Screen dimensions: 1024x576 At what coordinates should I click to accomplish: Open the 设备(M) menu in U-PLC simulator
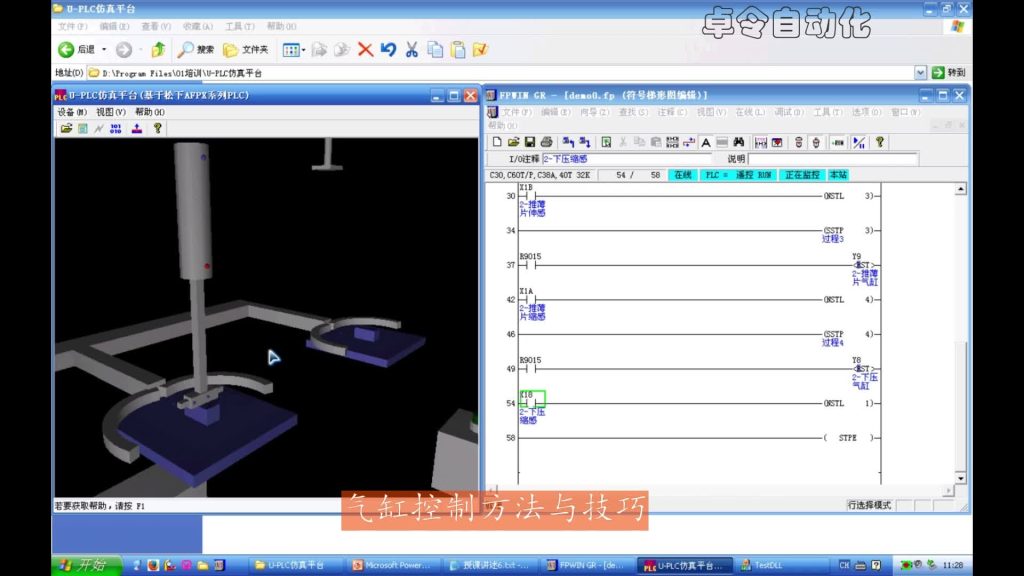tap(72, 112)
